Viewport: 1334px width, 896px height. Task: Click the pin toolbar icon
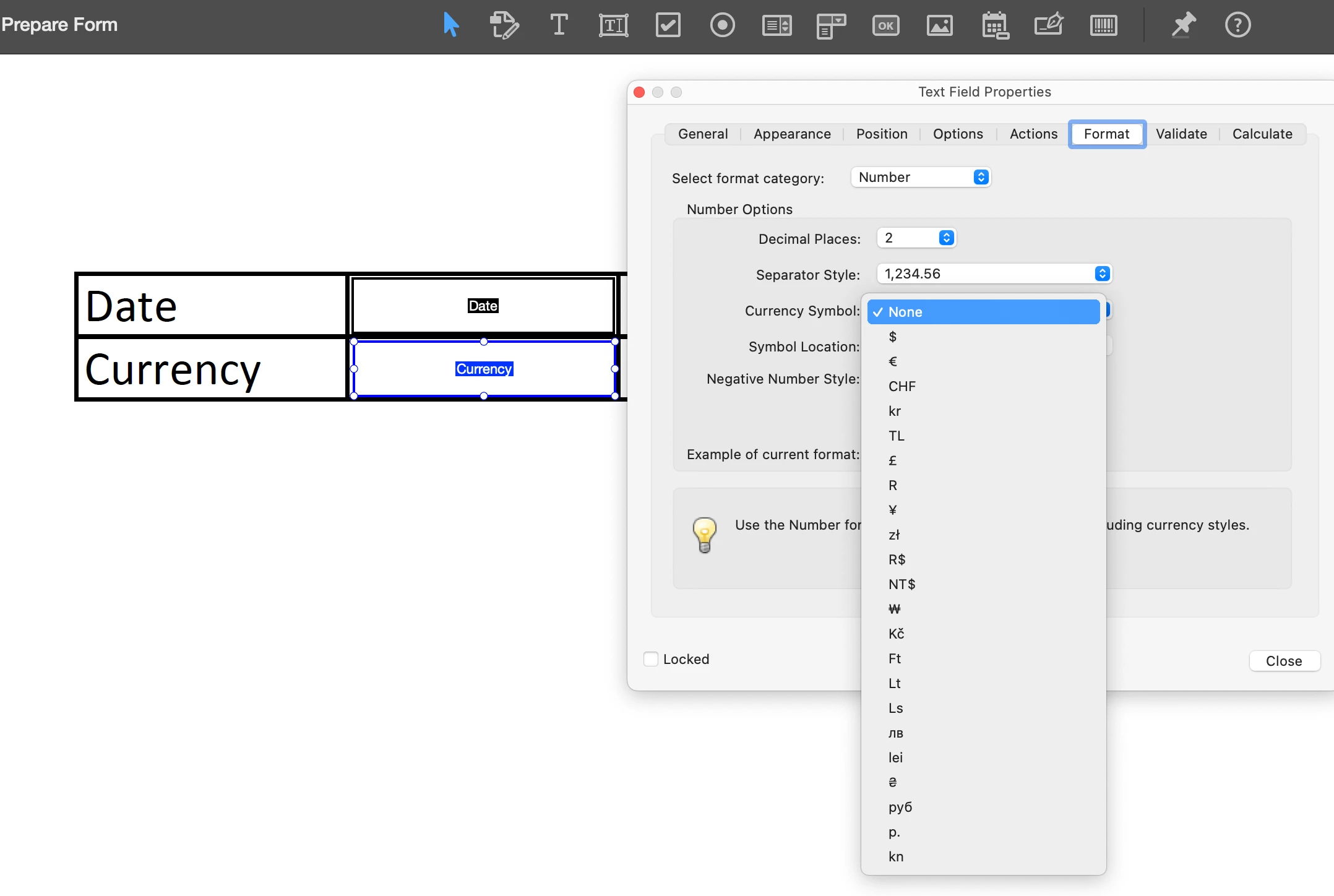point(1183,25)
